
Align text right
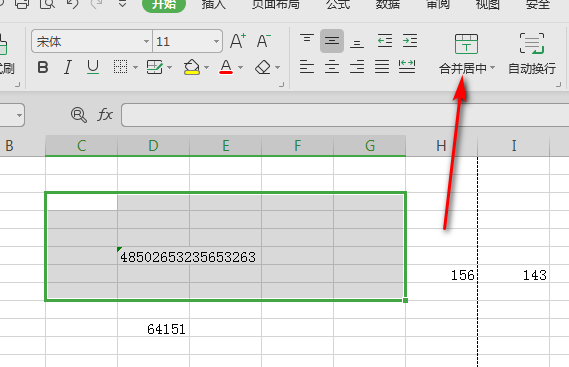point(357,67)
